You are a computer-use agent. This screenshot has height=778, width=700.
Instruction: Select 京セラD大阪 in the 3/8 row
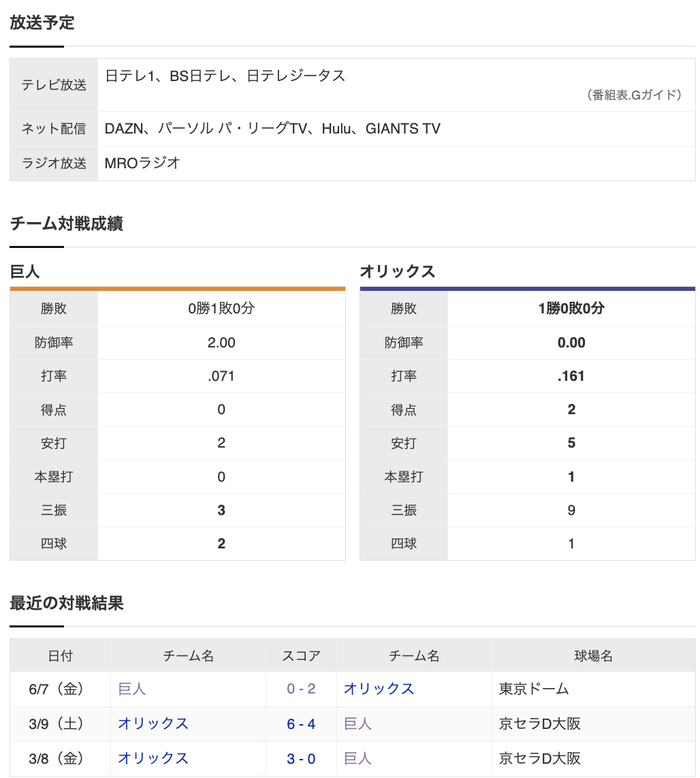[540, 758]
